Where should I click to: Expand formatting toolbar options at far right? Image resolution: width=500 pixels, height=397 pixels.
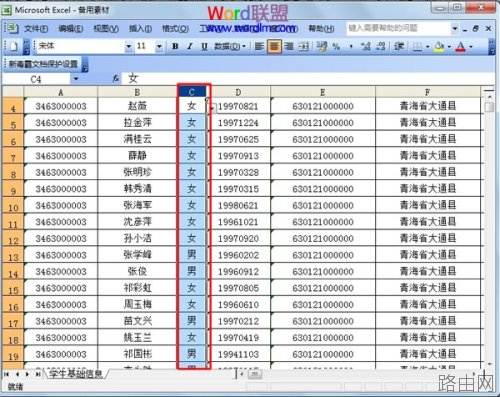[492, 47]
